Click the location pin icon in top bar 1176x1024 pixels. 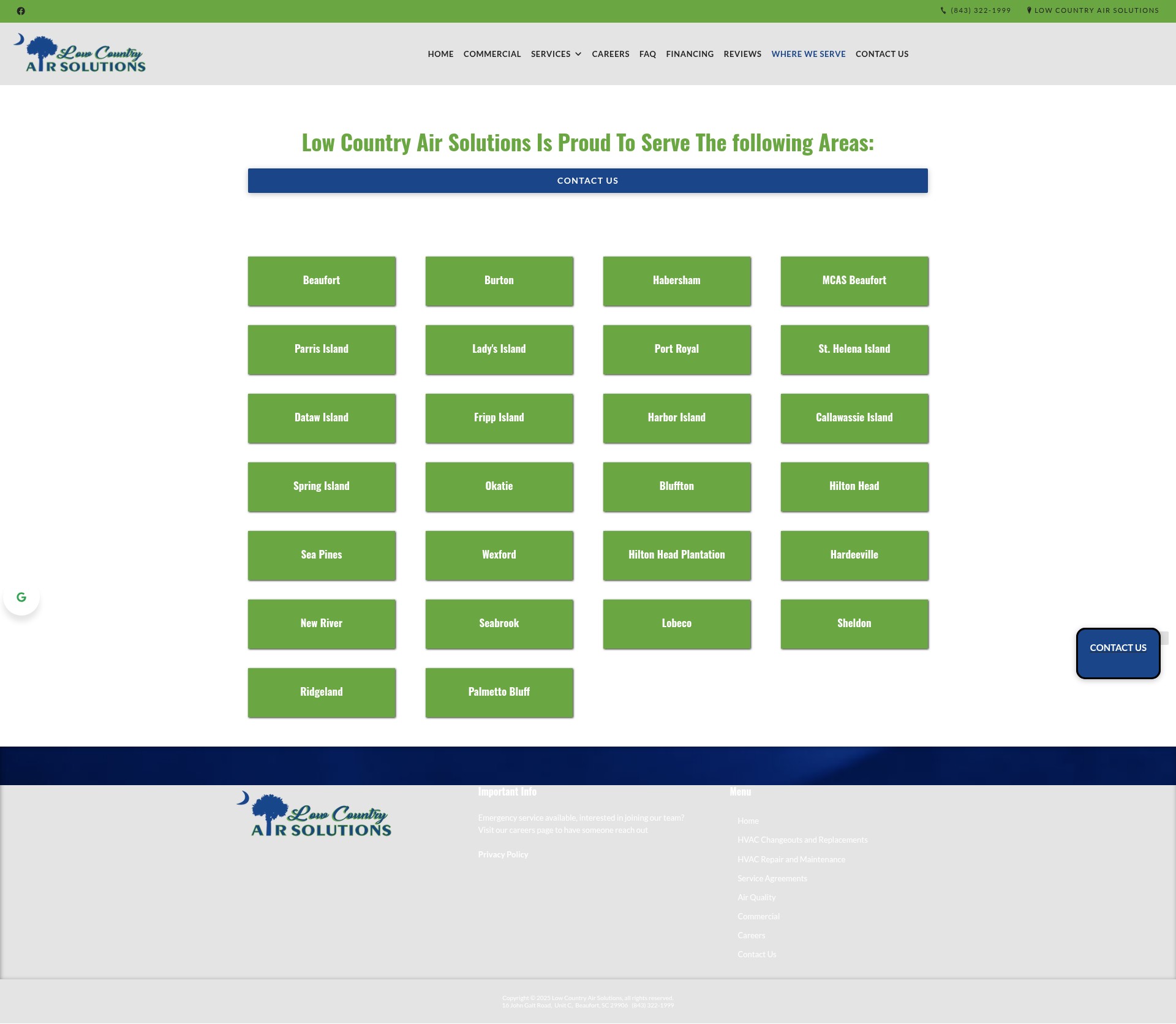coord(1029,10)
